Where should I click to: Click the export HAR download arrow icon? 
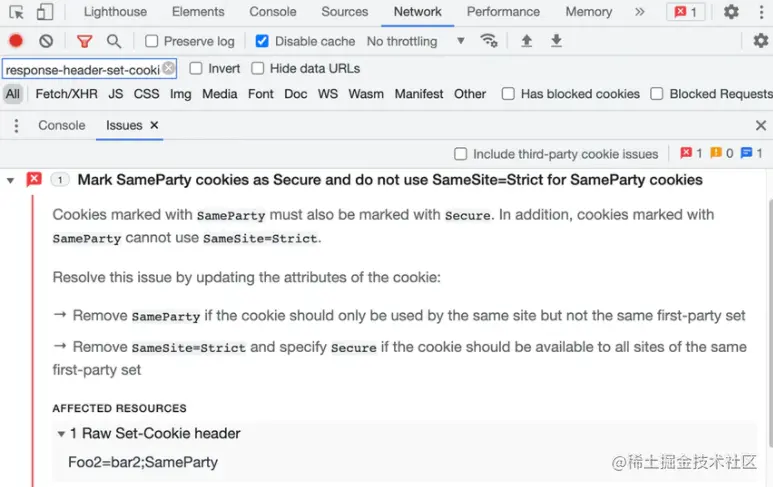pos(556,41)
